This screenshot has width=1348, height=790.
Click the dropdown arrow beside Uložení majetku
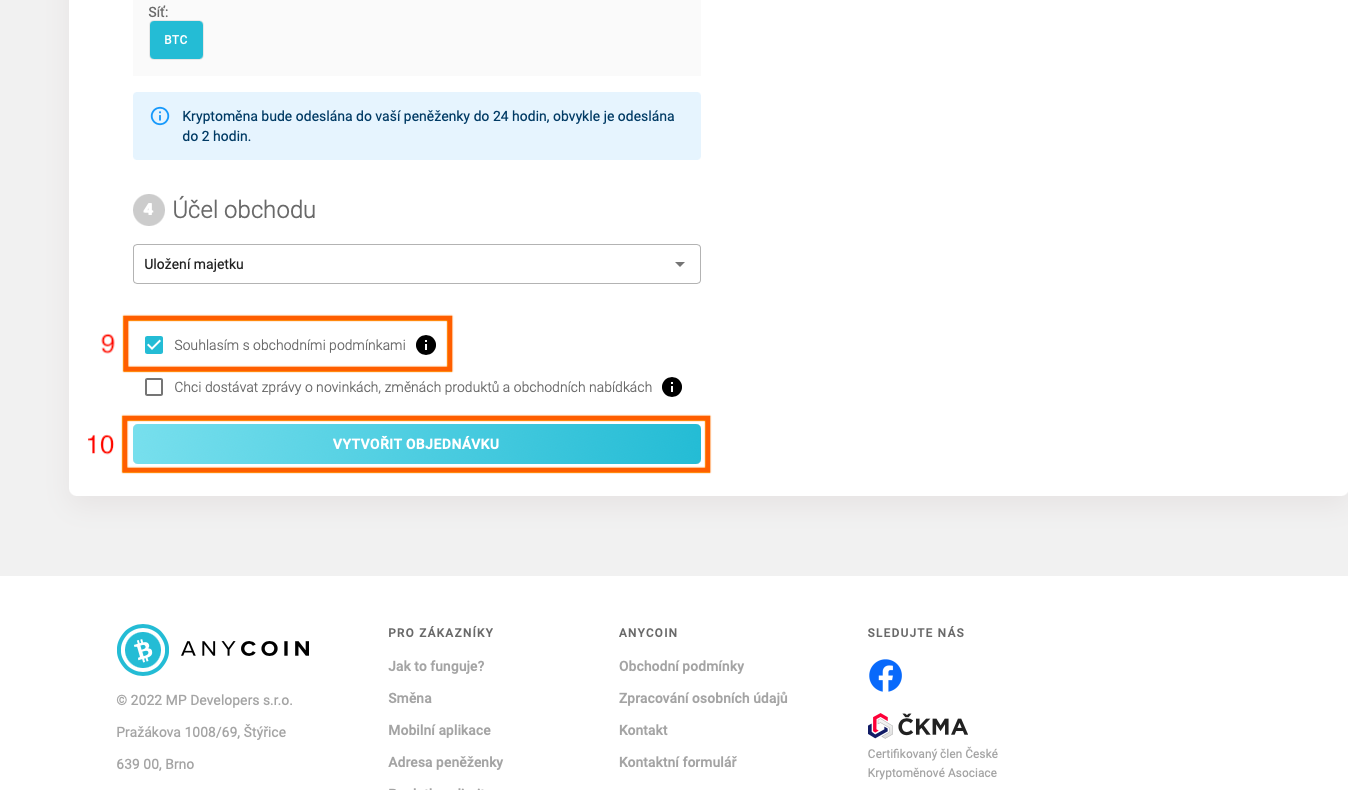(680, 265)
